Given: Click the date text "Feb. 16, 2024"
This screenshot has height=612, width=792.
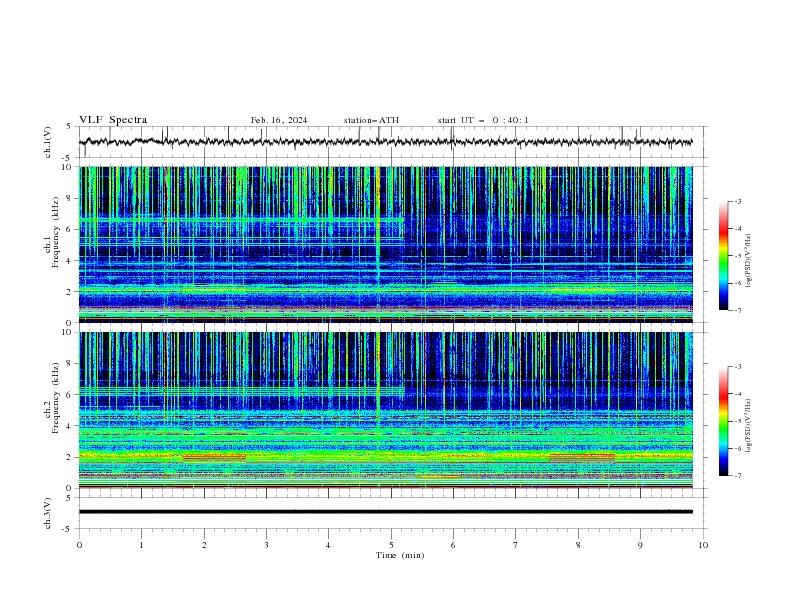Looking at the screenshot, I should [279, 120].
